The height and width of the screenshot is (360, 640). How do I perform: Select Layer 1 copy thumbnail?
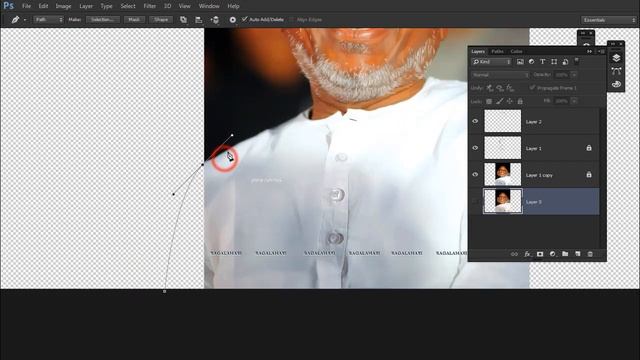tap(502, 174)
